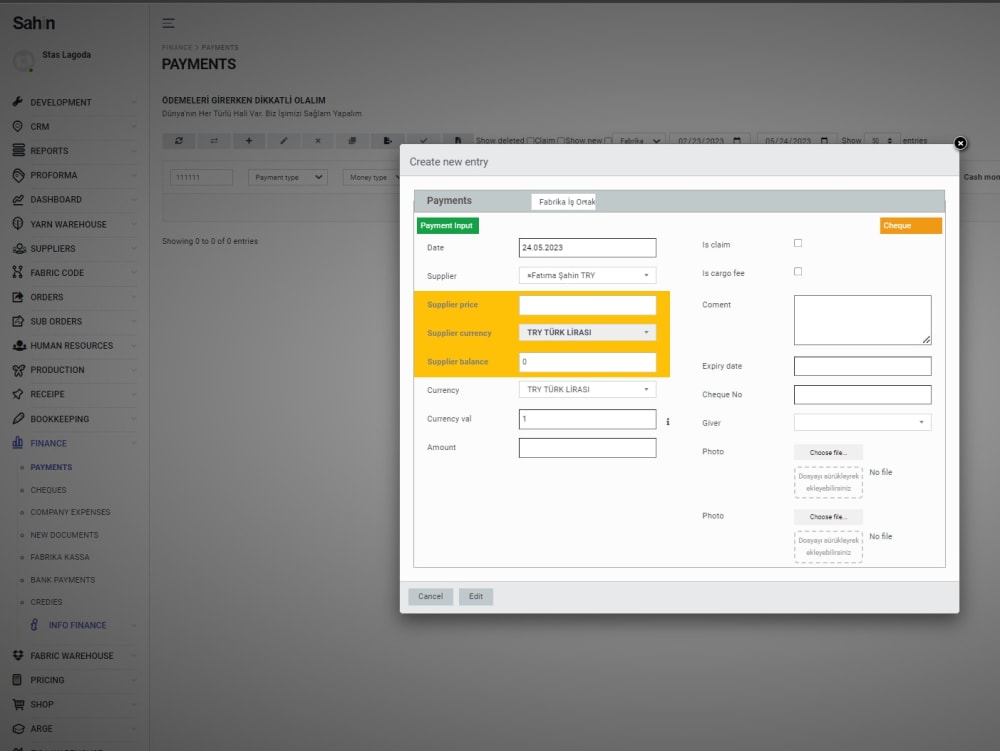Screen dimensions: 1000x751
Task: Click the X delete icon in the toolbar
Action: [317, 141]
